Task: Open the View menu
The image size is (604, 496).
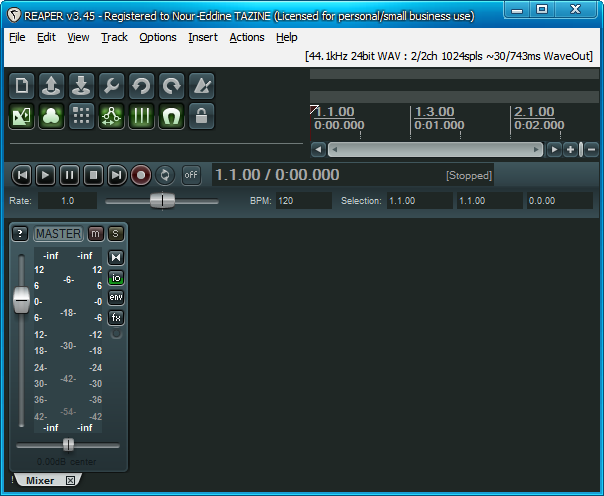Action: click(x=78, y=37)
